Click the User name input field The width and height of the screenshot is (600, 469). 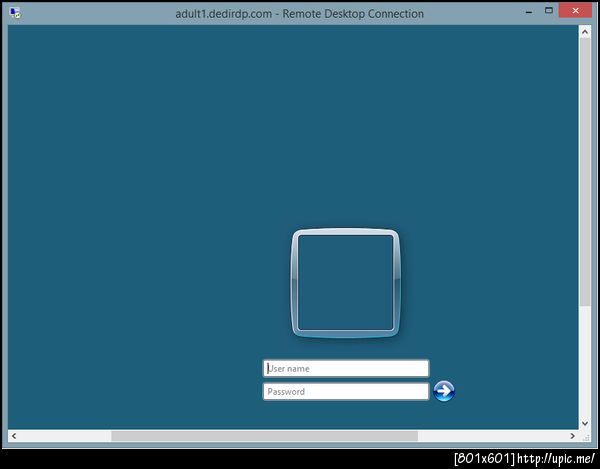[x=346, y=368]
